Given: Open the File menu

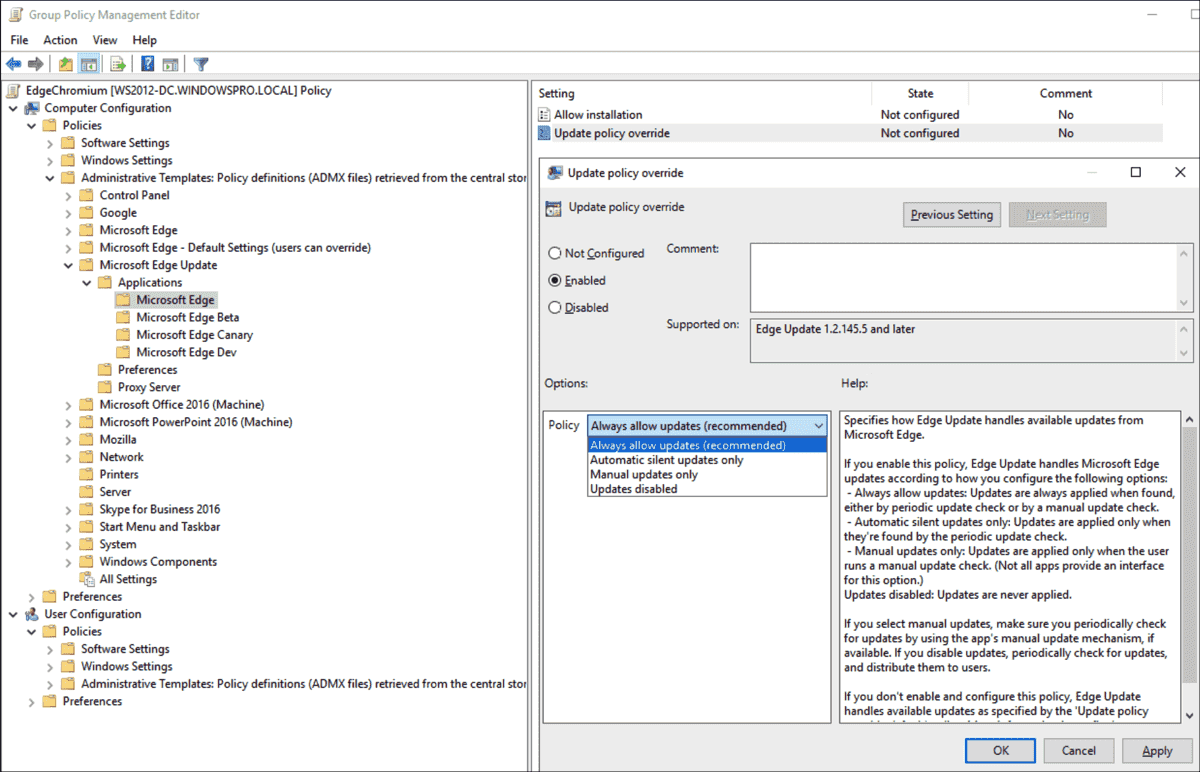Looking at the screenshot, I should 19,40.
